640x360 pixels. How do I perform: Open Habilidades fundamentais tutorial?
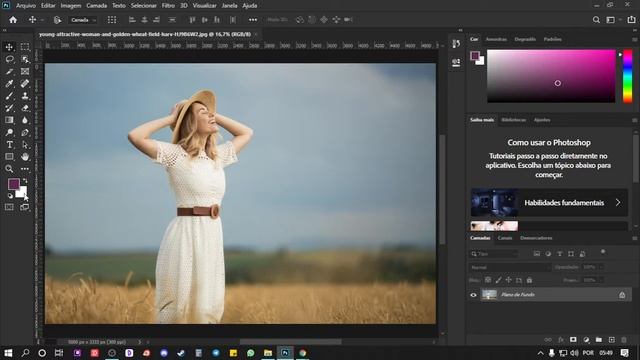(549, 202)
